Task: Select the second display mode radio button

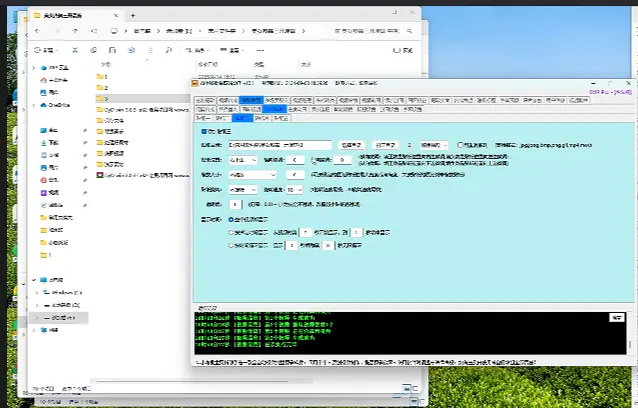Action: [229, 231]
